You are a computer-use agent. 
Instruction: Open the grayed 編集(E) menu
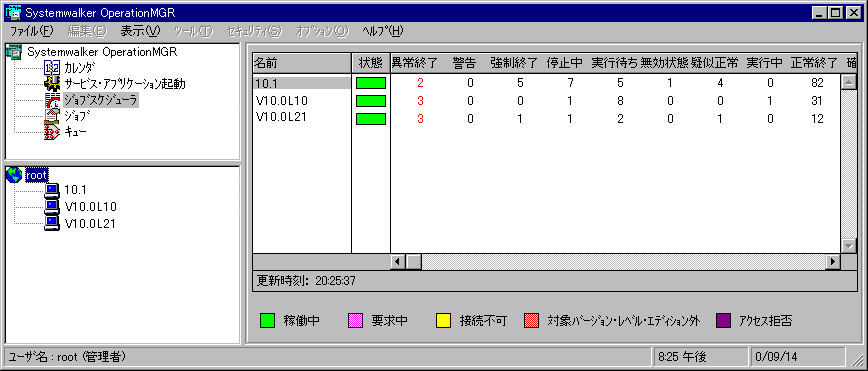point(87,31)
